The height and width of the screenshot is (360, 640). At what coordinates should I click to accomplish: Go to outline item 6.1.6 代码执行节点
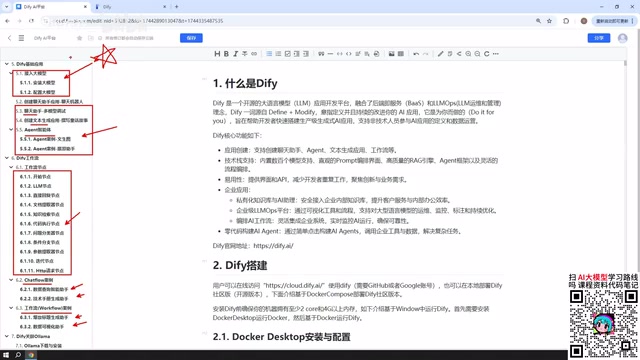pos(40,224)
